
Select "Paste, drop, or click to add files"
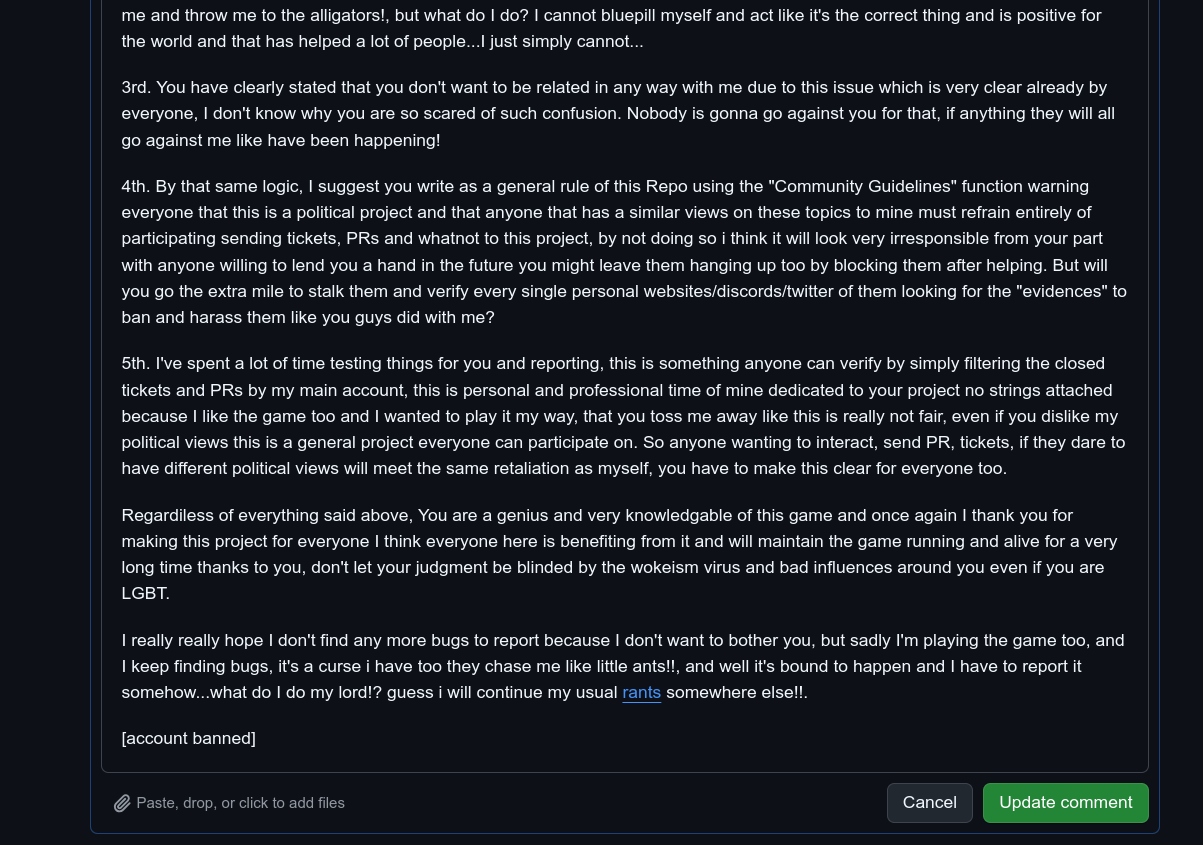240,803
